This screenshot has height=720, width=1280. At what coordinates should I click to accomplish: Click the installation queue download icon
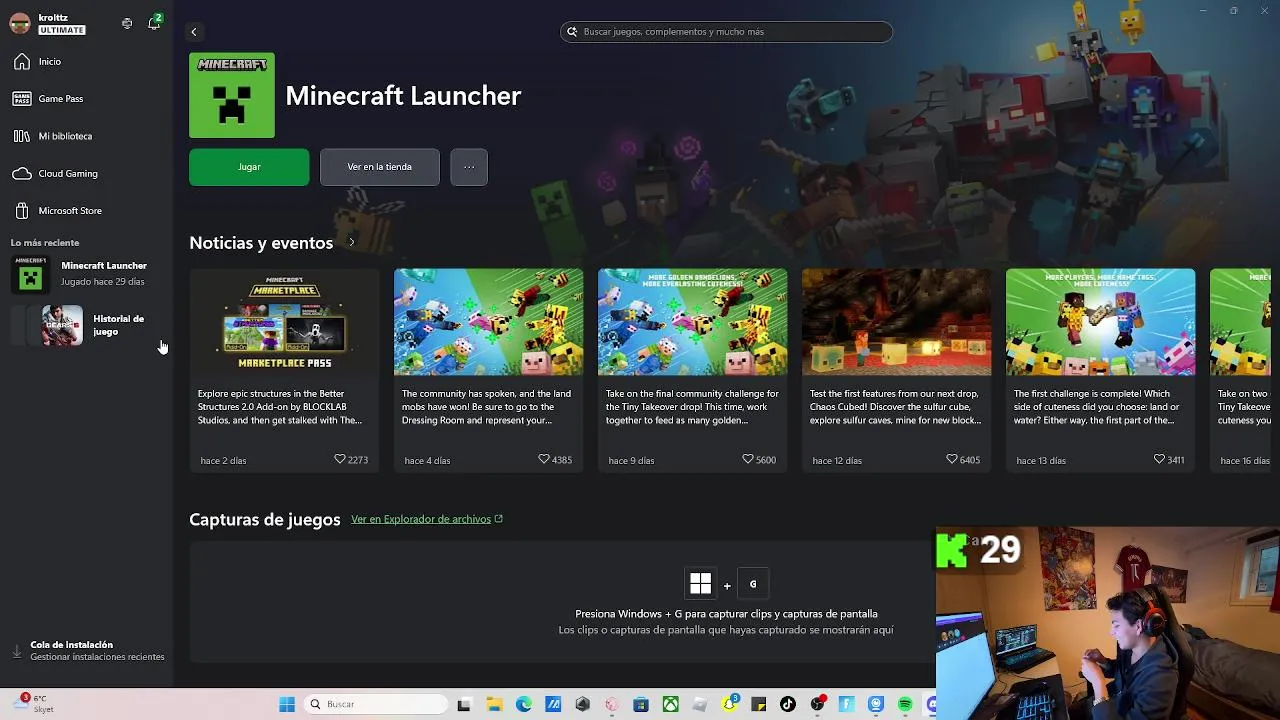point(17,651)
